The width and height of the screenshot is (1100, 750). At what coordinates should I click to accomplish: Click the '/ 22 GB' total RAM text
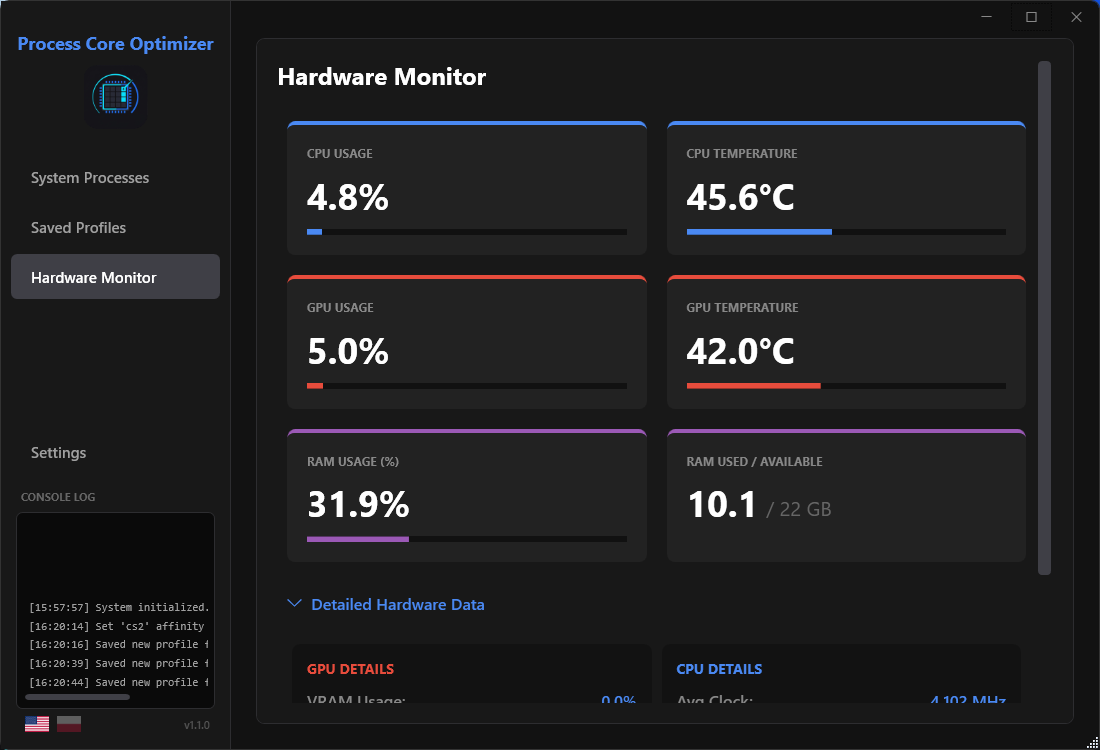click(799, 509)
